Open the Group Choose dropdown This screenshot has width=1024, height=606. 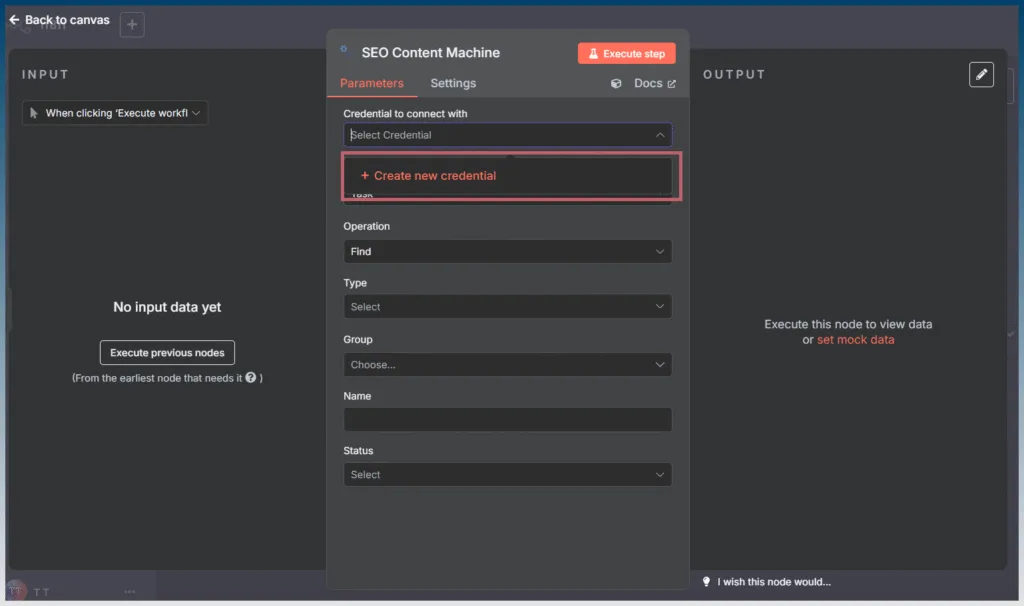(507, 364)
